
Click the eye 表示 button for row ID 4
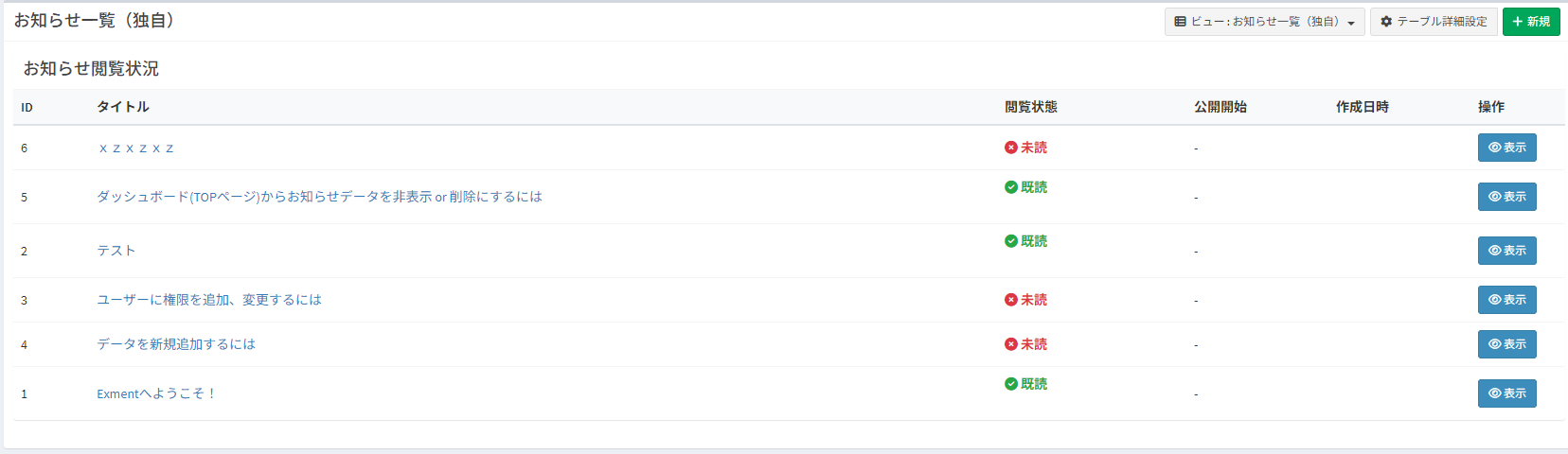tap(1506, 344)
